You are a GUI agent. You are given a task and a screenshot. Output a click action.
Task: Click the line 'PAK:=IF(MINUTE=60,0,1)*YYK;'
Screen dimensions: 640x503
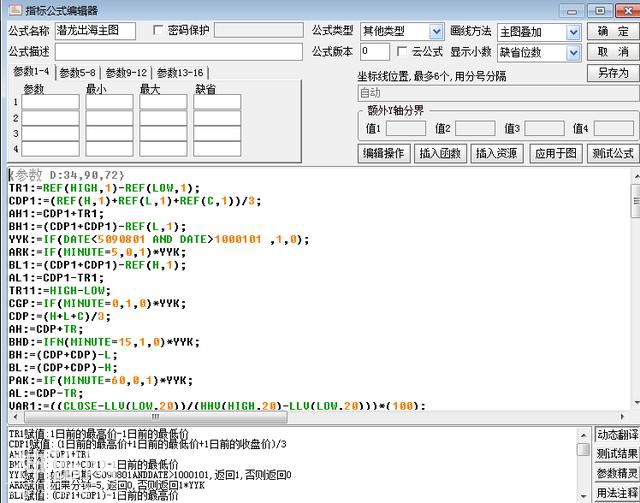101,381
